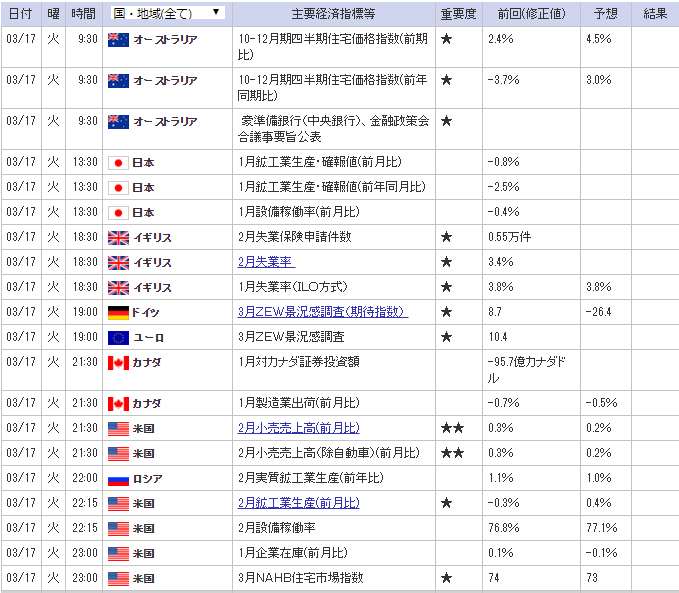Viewport: 679px width, 593px height.
Task: Select the 2月実質鉱工業生産(前年比) indicator text
Action: point(310,478)
